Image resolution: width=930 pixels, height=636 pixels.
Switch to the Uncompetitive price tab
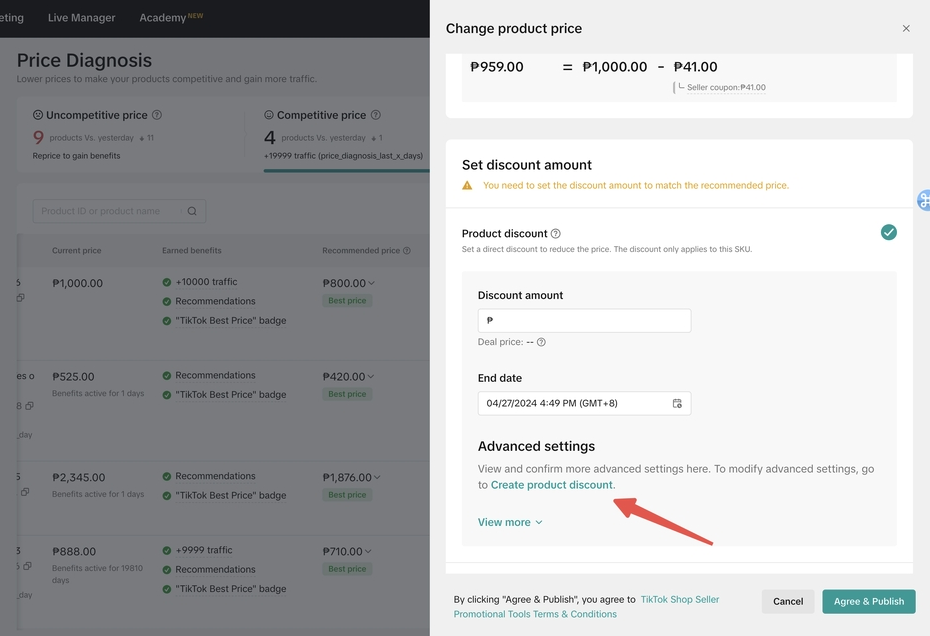pos(96,116)
